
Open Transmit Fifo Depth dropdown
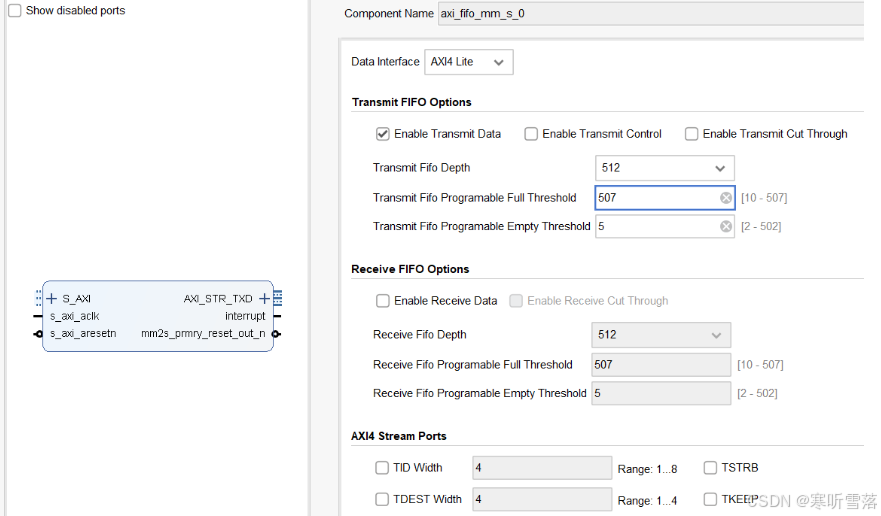[x=665, y=168]
